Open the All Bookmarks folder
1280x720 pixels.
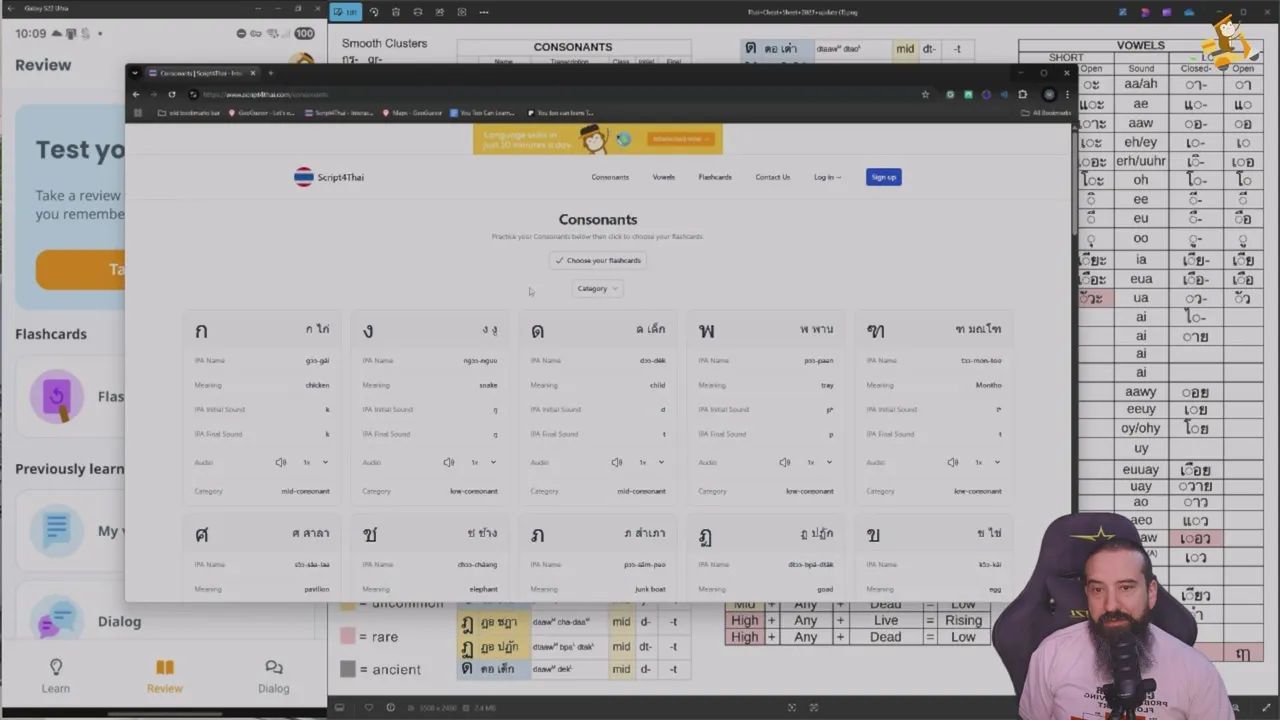pos(1046,113)
